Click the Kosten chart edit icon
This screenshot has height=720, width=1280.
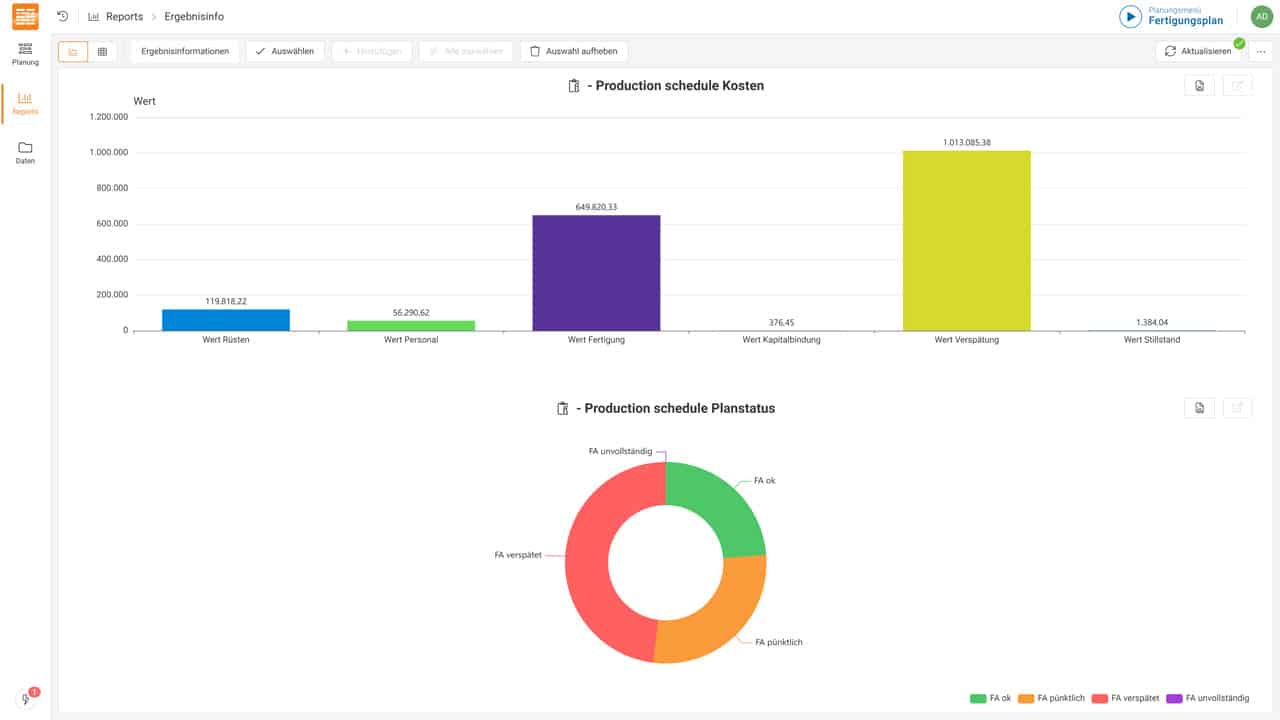point(1237,85)
